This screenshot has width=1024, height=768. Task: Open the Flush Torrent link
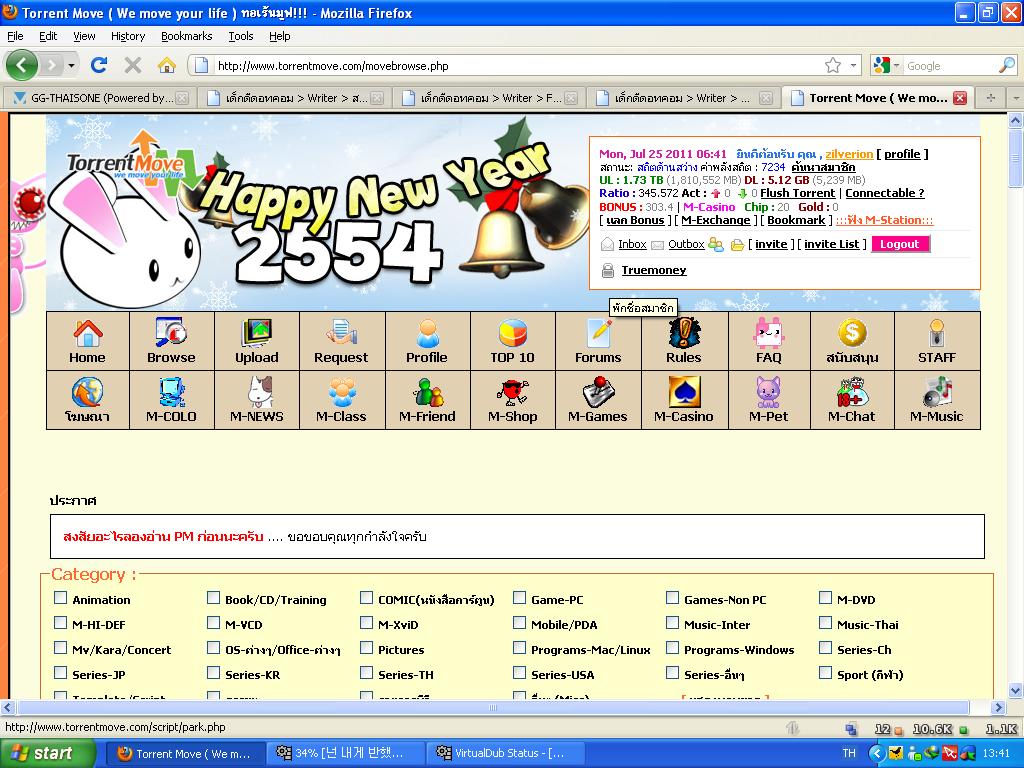point(797,193)
